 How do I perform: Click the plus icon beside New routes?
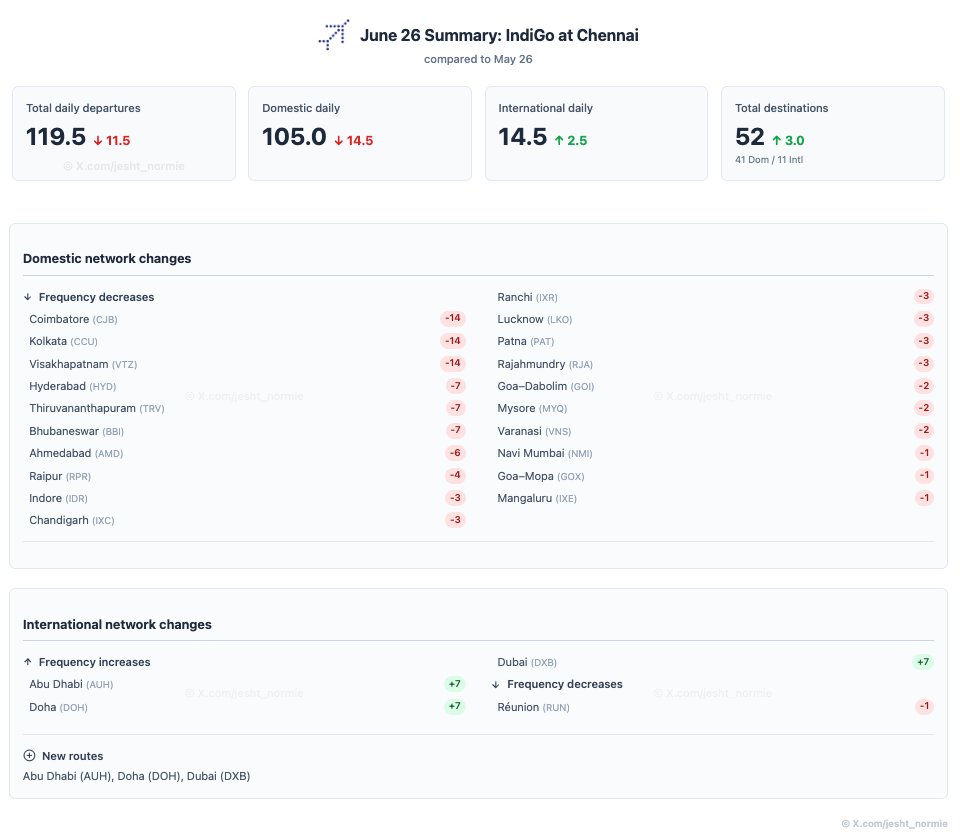tap(29, 755)
